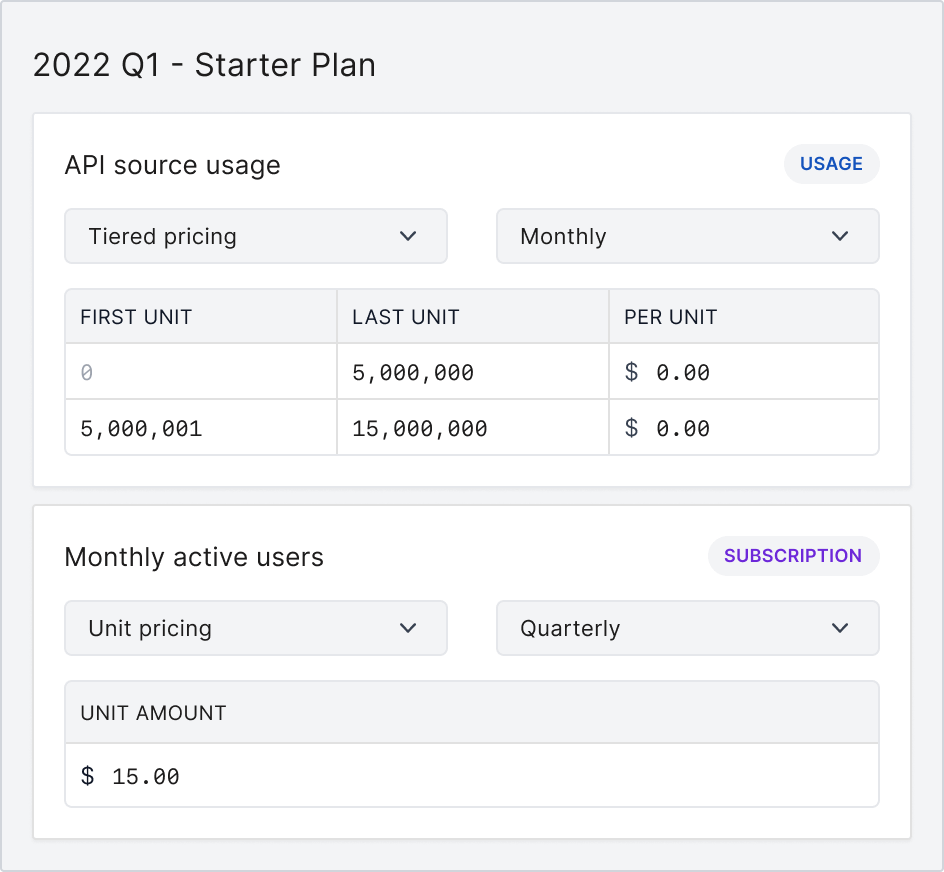Click the chevron on Quarterly selector
Viewport: 944px width, 872px height.
click(840, 628)
